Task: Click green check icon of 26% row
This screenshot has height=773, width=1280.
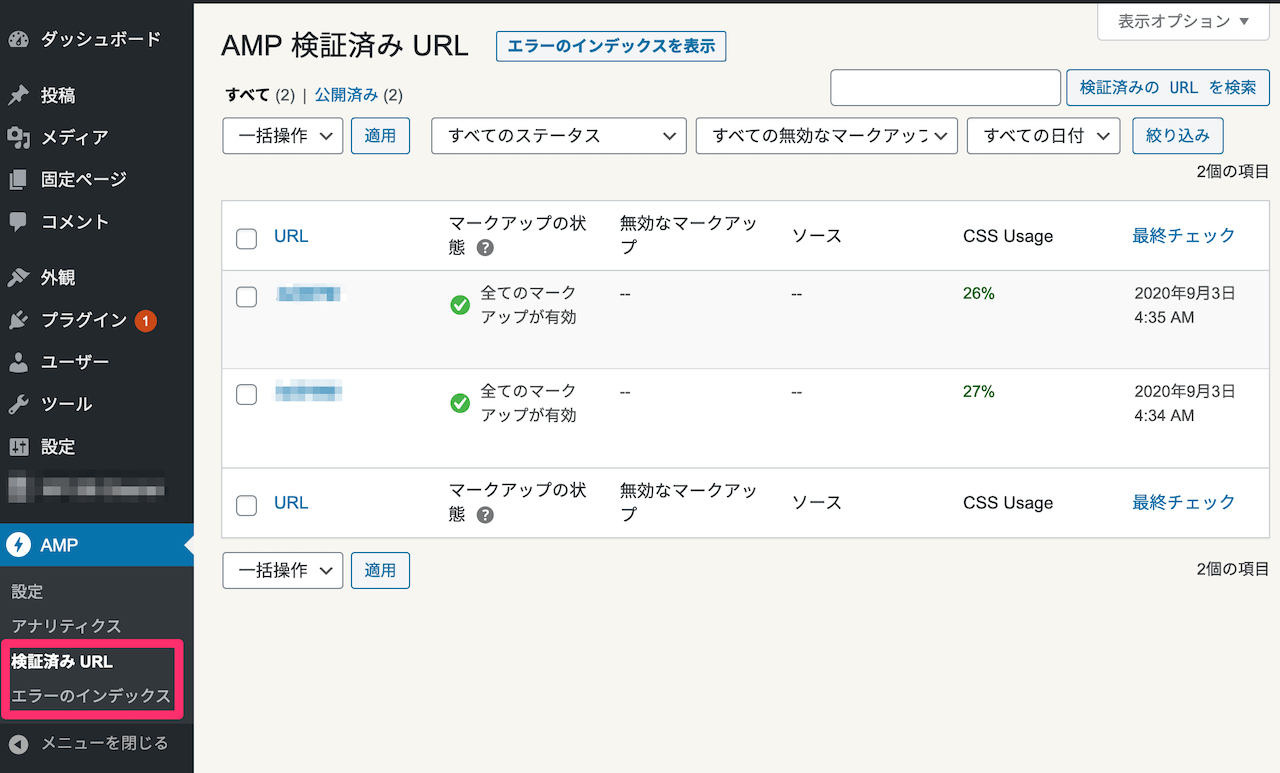Action: point(460,305)
